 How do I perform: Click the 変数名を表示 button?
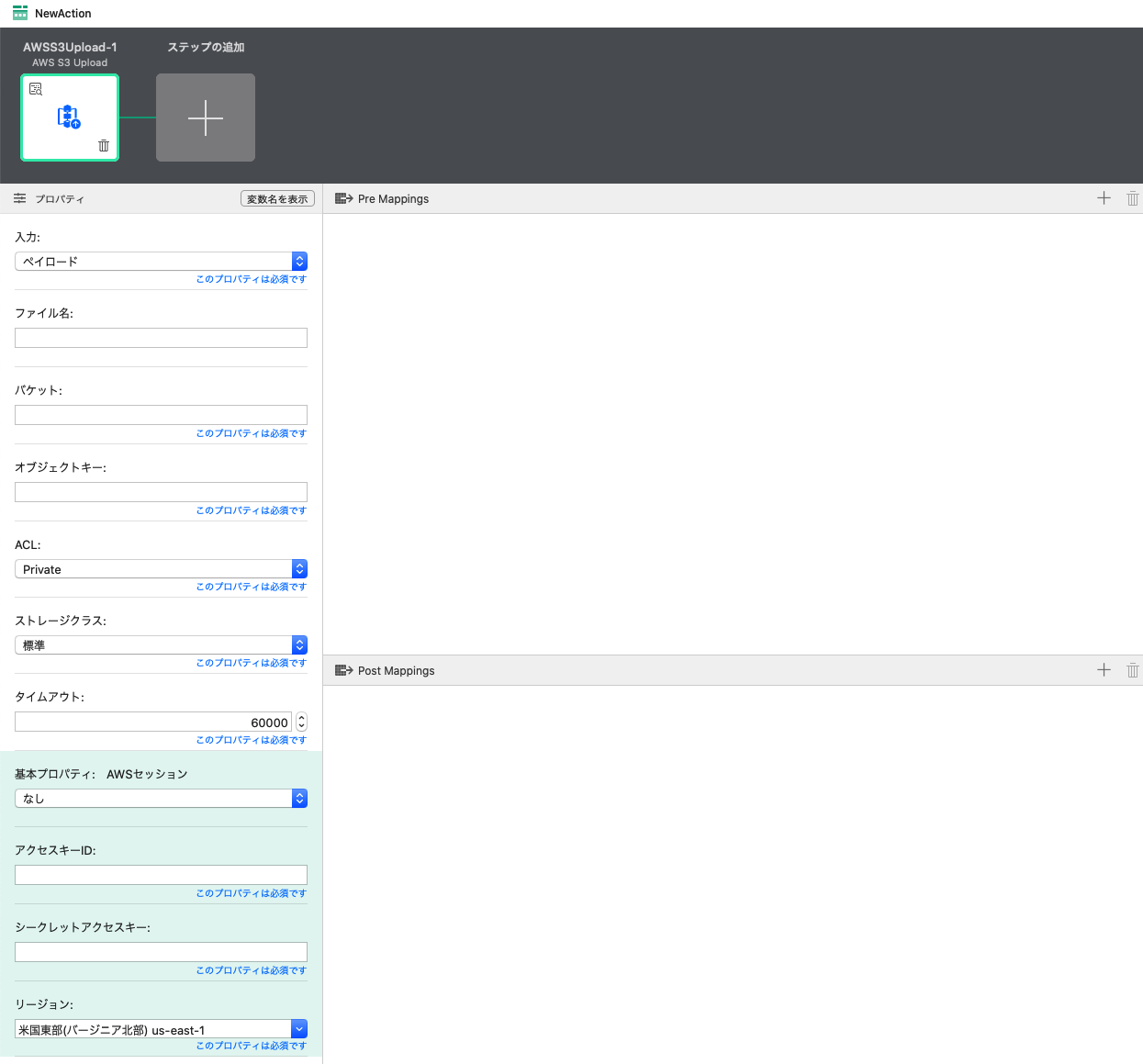pyautogui.click(x=277, y=197)
